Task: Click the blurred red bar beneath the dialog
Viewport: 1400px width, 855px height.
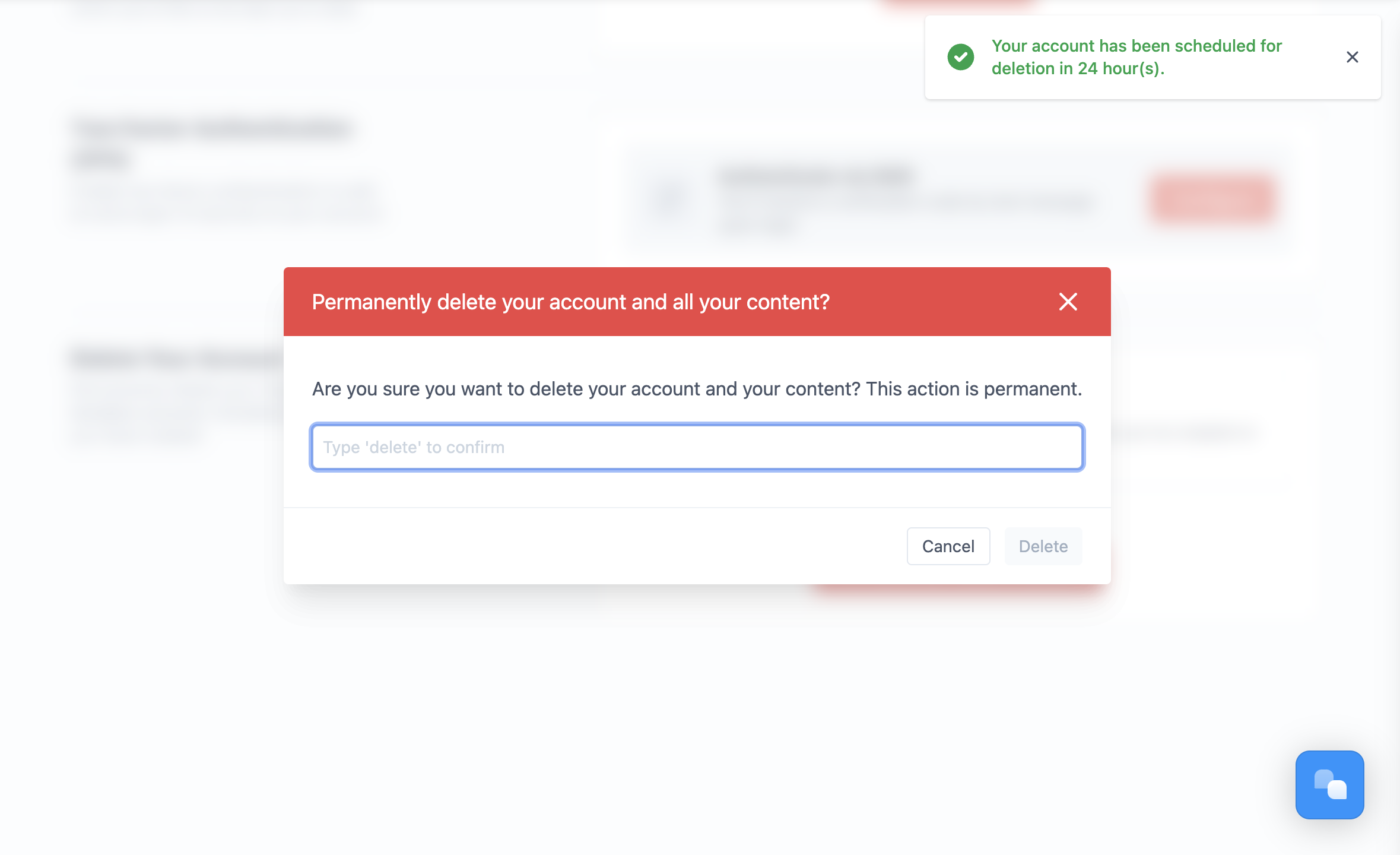Action: [x=955, y=589]
